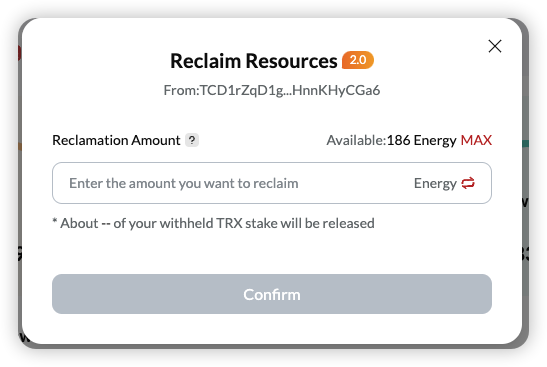
Task: Click the From: prefix before the address
Action: (x=181, y=90)
